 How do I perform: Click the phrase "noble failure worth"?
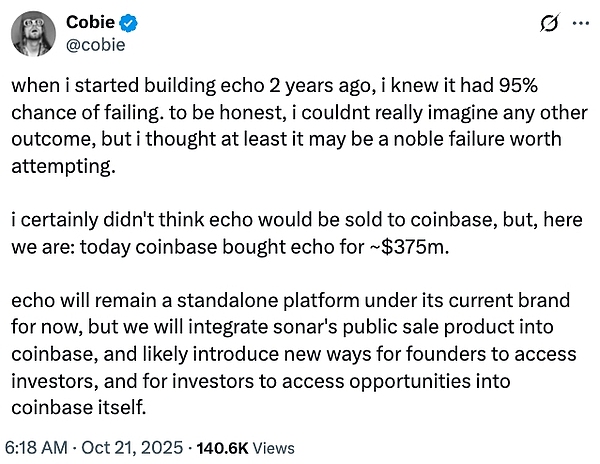(448, 139)
